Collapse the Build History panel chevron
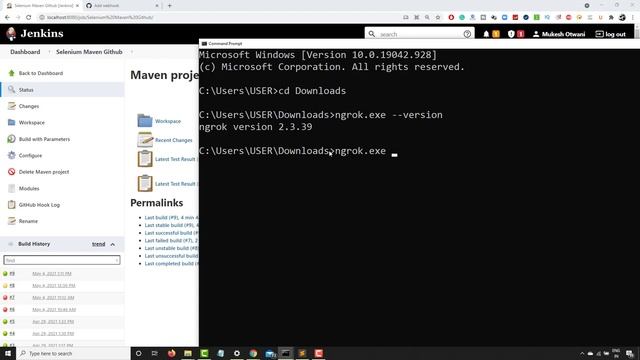Screen dimensions: 640x360 click(113, 244)
